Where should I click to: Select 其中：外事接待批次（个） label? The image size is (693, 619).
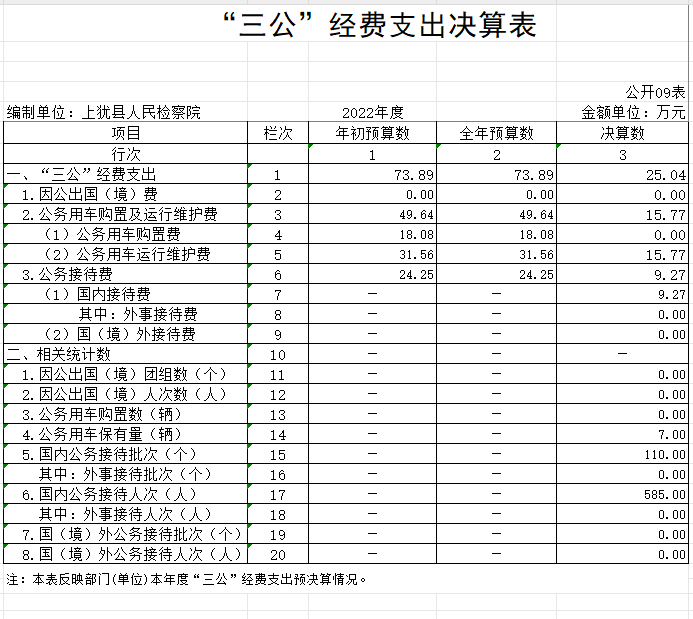[x=125, y=474]
